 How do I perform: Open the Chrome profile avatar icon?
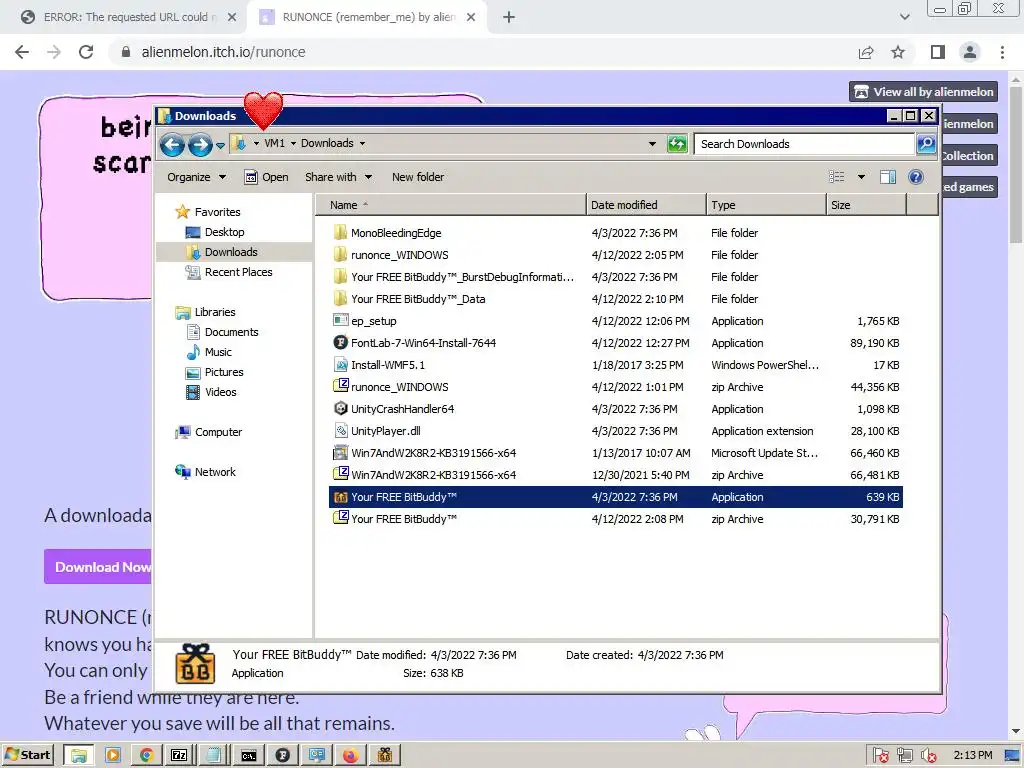click(x=970, y=52)
